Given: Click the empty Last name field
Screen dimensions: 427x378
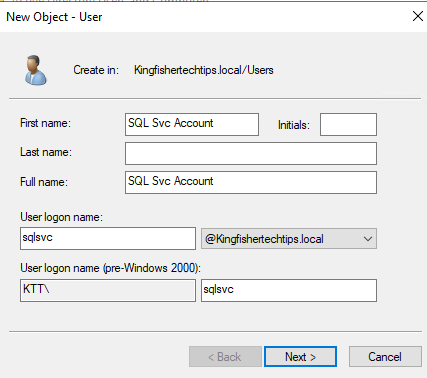Looking at the screenshot, I should [251, 153].
